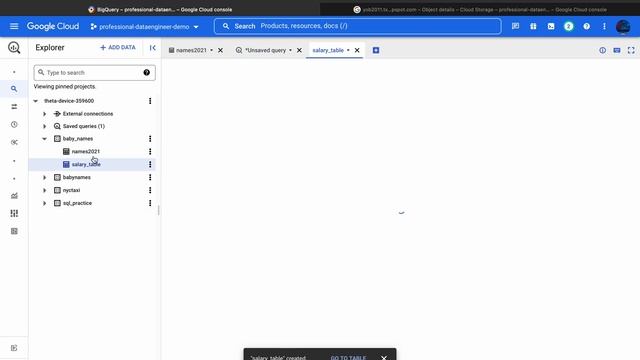Screen dimensions: 640x360
Task: Open Scheduled queries clock icon in sidebar
Action: pos(14,124)
